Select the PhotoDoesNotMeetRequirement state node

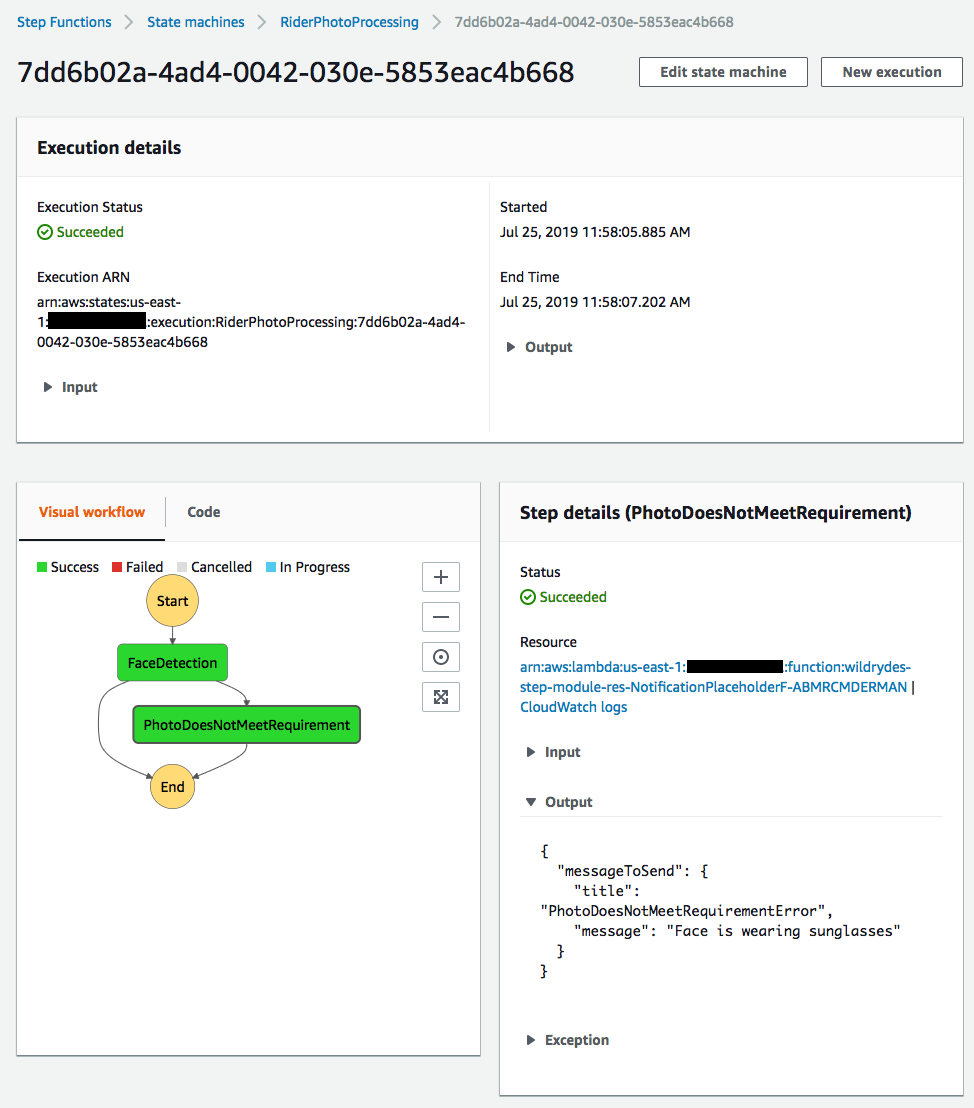[247, 724]
